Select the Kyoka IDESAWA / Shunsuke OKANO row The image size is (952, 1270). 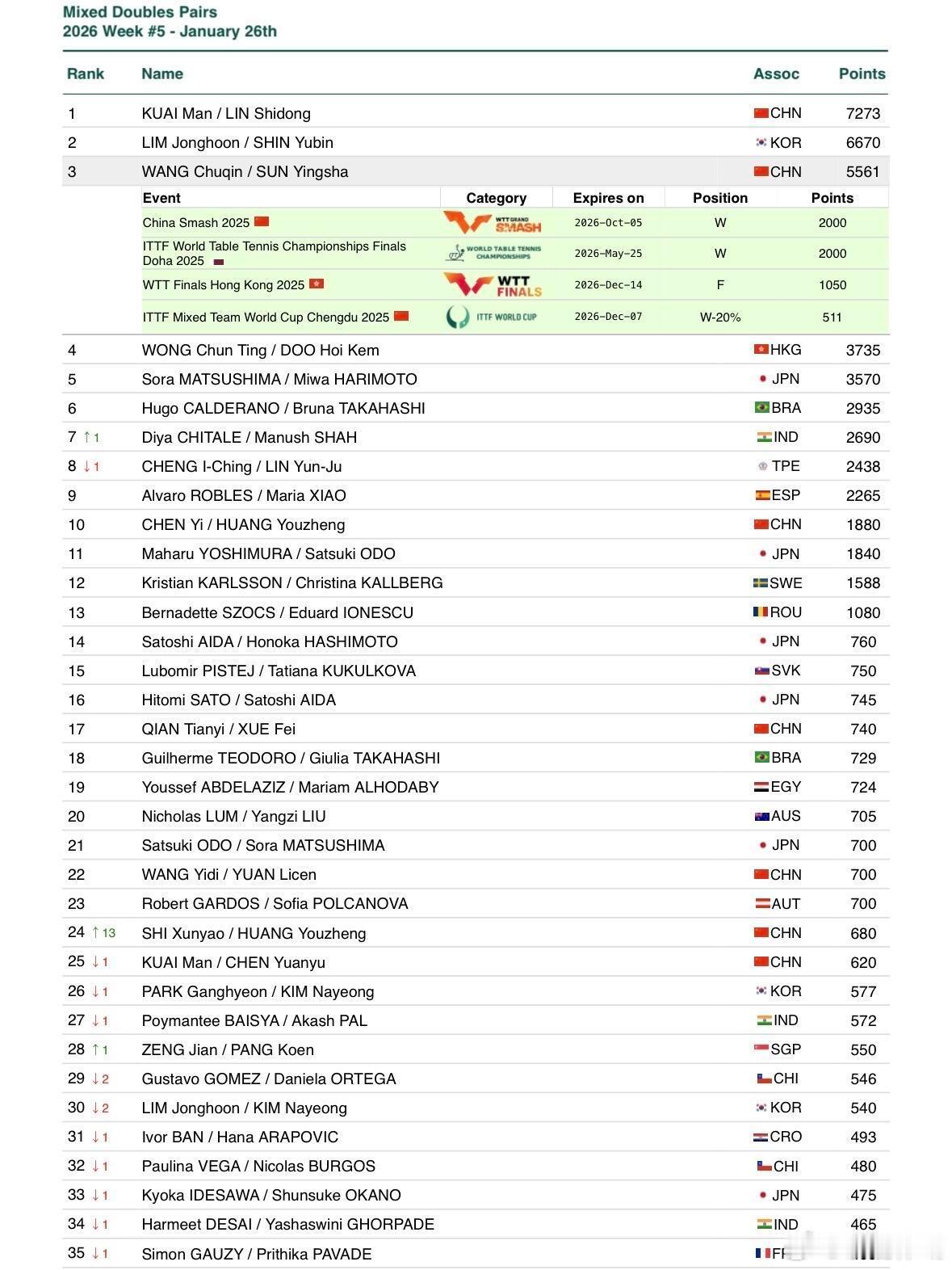pos(476,1195)
